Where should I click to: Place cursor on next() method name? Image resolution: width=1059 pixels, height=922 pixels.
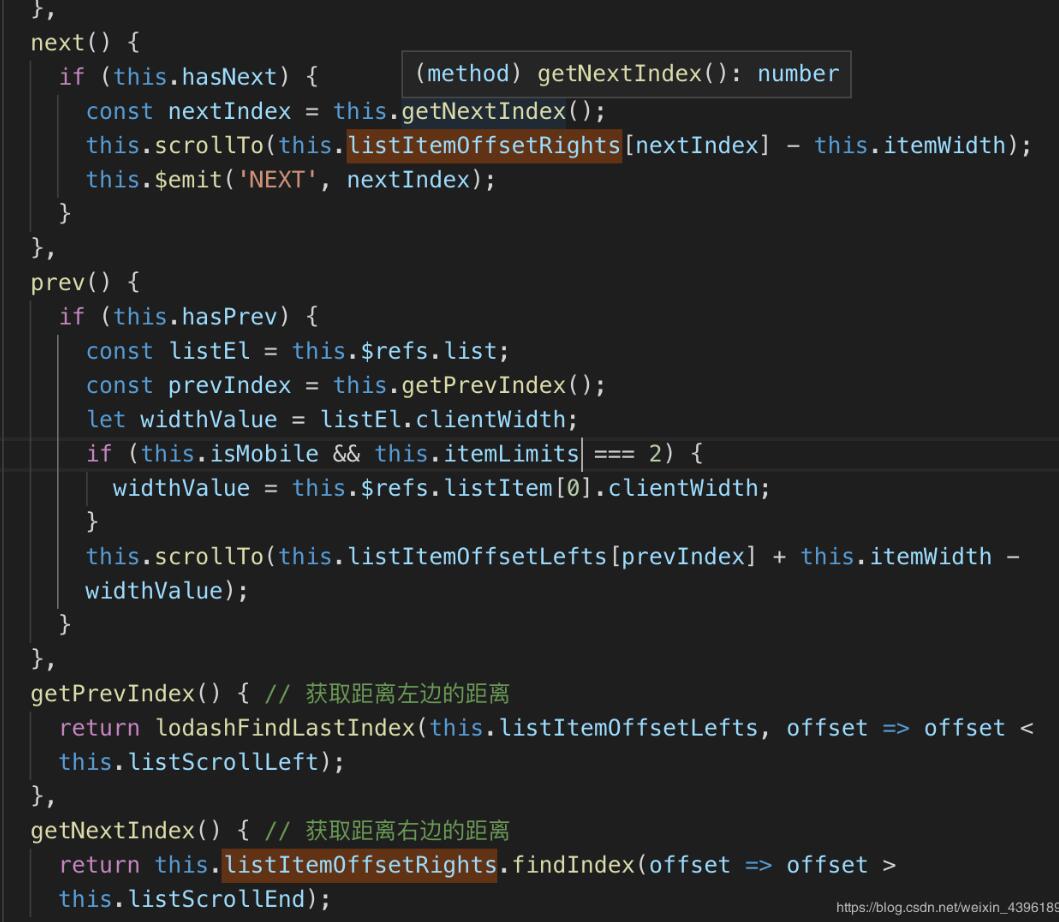tap(57, 43)
